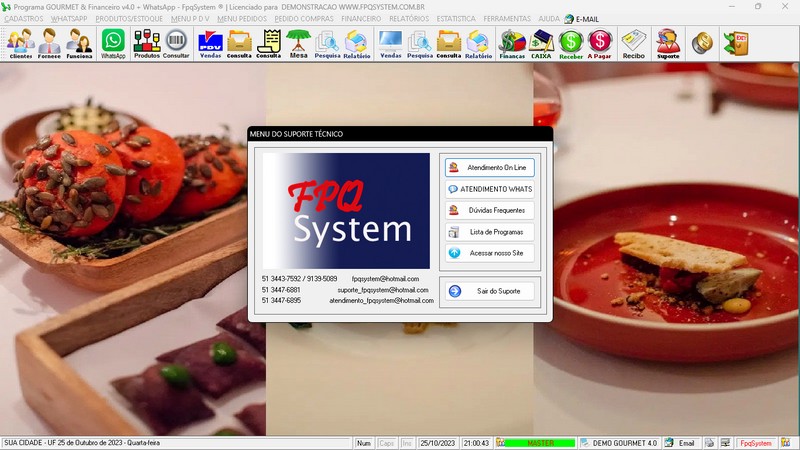
Task: Click the users icon at status bar far right
Action: click(785, 443)
